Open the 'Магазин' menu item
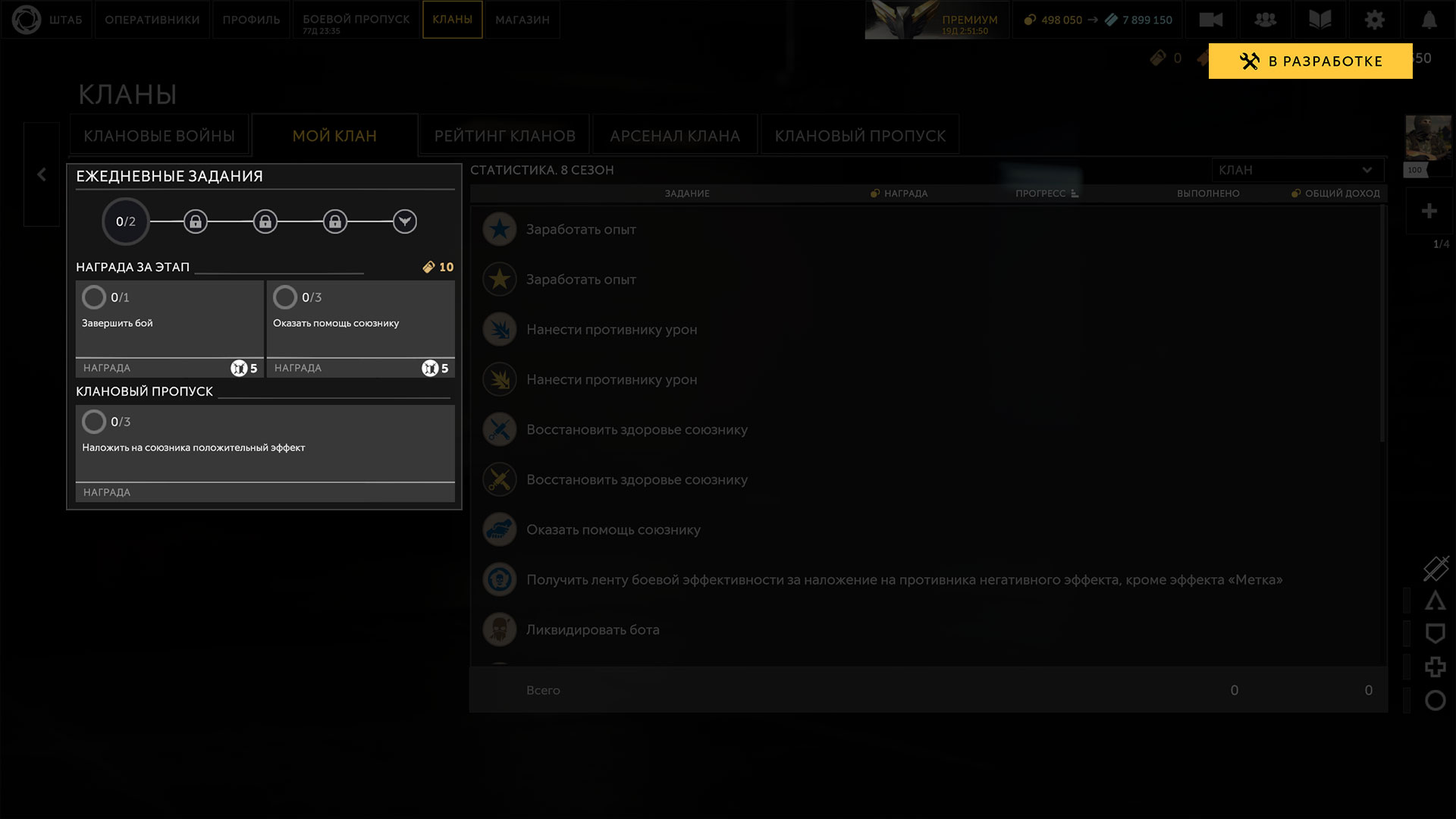This screenshot has height=819, width=1456. point(522,20)
